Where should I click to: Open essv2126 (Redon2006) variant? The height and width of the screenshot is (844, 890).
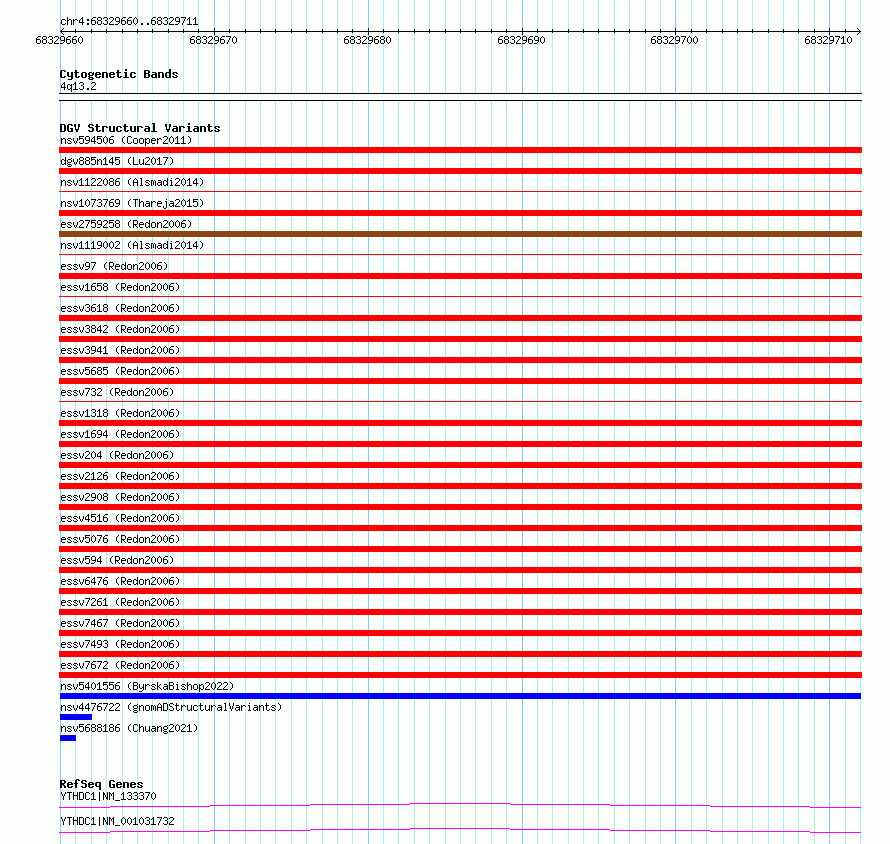[120, 476]
